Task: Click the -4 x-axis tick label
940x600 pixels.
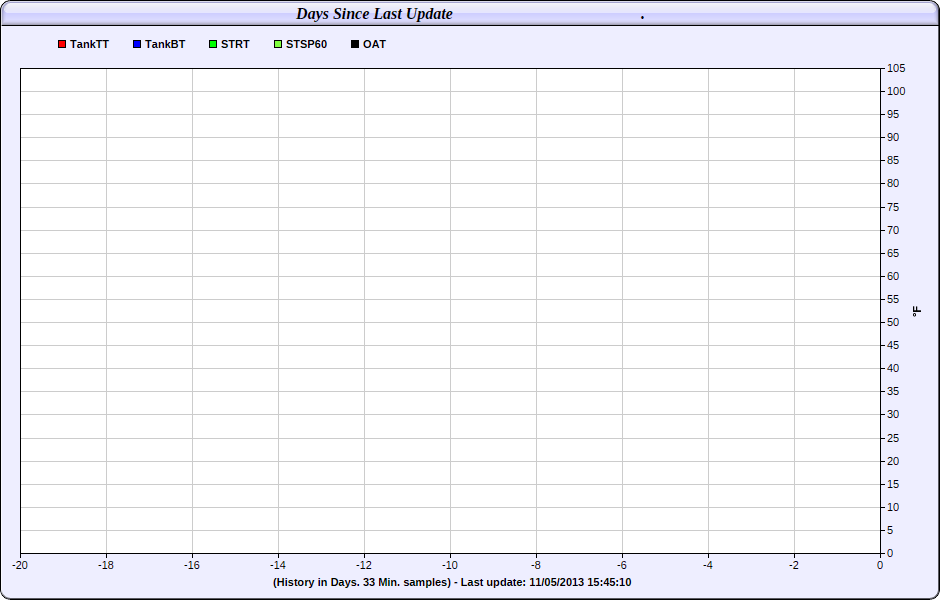Action: click(x=708, y=565)
